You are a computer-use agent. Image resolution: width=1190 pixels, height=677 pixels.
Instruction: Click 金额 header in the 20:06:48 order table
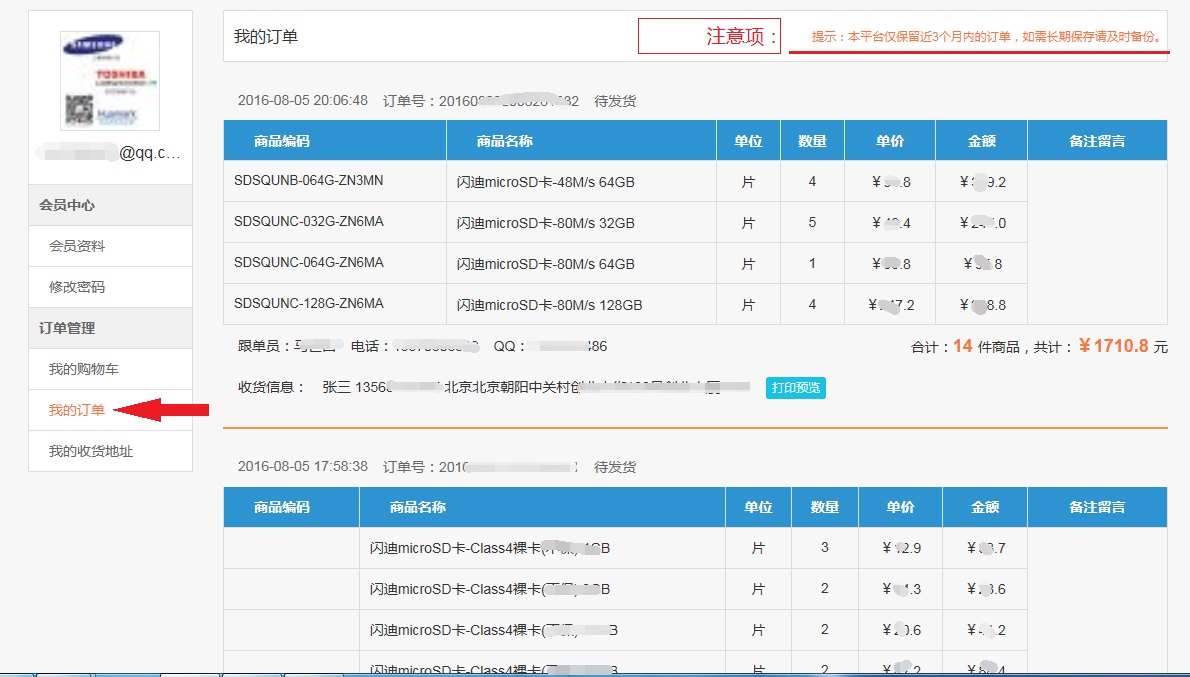981,141
